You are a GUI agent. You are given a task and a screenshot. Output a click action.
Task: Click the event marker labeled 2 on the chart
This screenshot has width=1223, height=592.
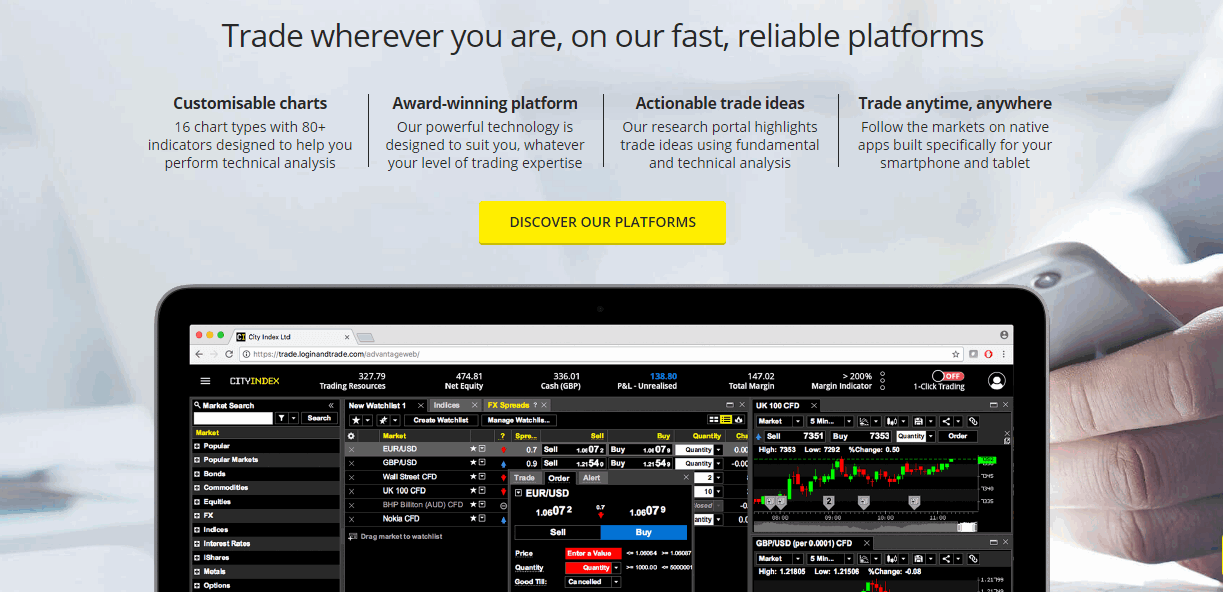click(x=829, y=501)
